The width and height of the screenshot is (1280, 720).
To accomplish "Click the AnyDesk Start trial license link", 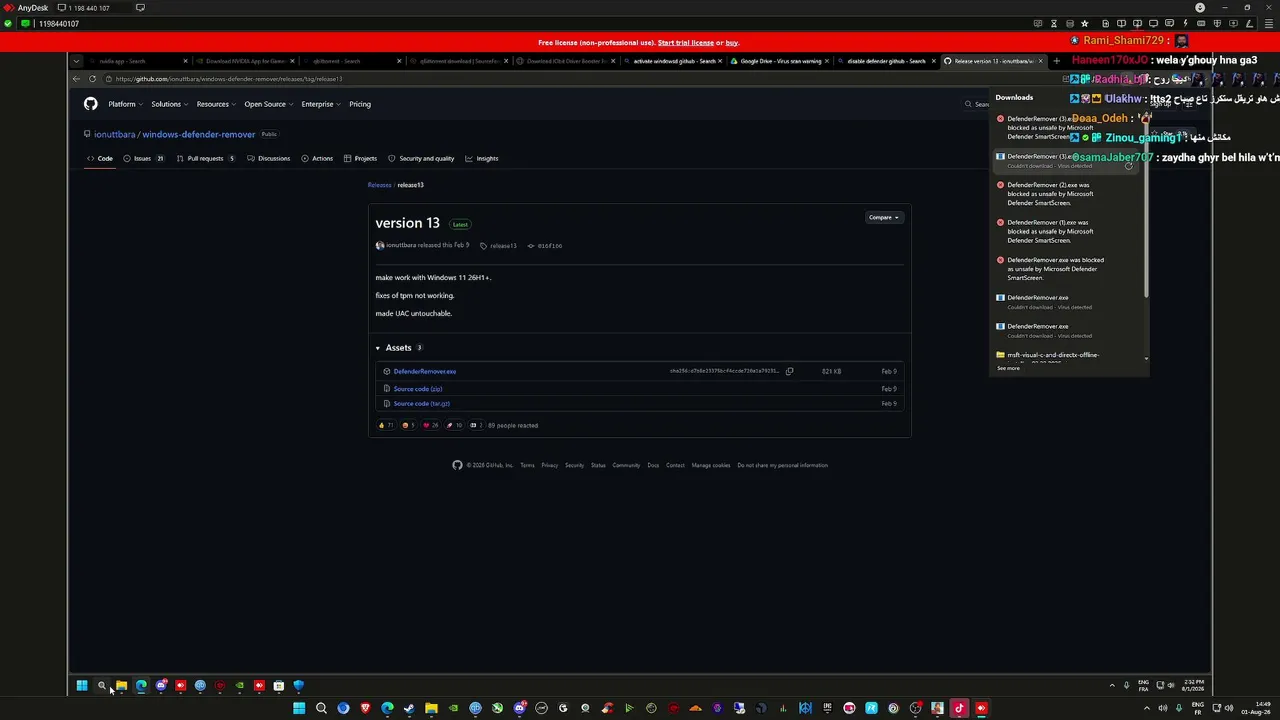I will [686, 43].
